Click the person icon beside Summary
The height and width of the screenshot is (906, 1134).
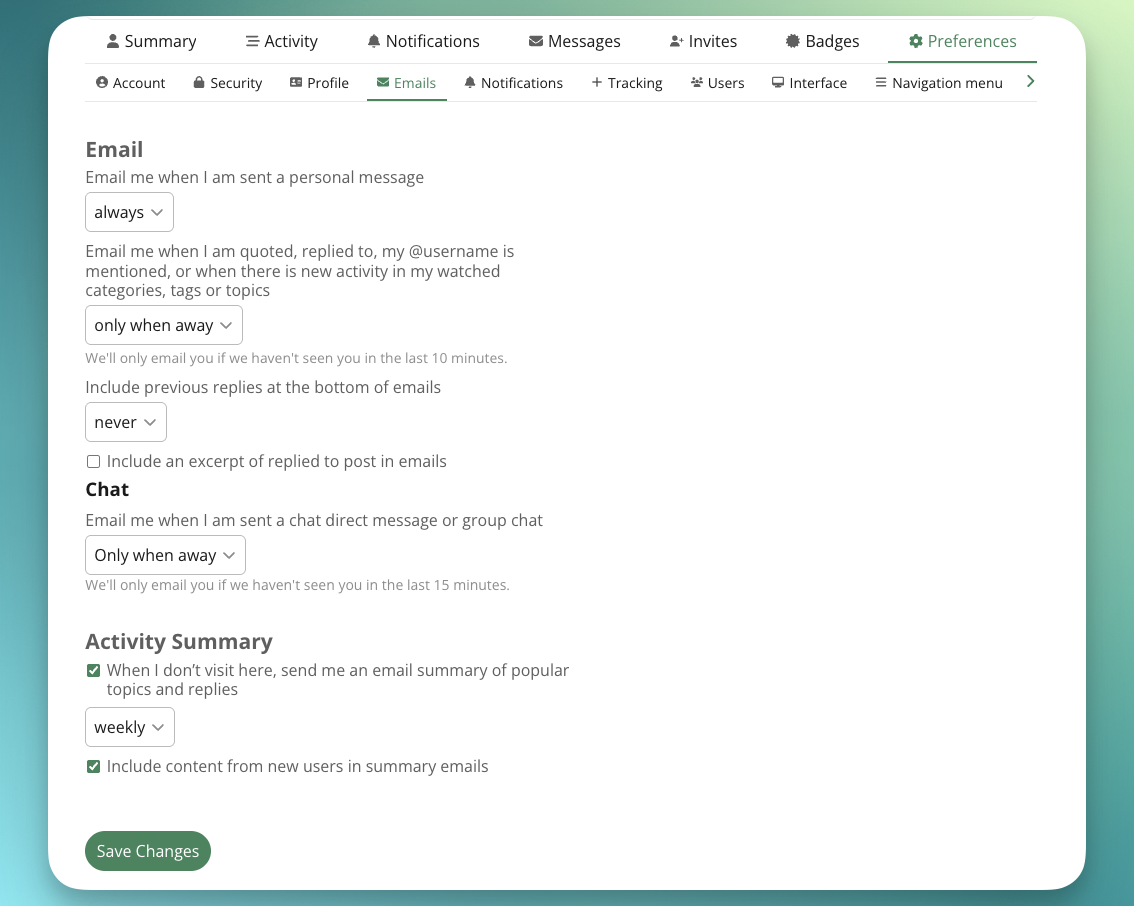[x=113, y=41]
